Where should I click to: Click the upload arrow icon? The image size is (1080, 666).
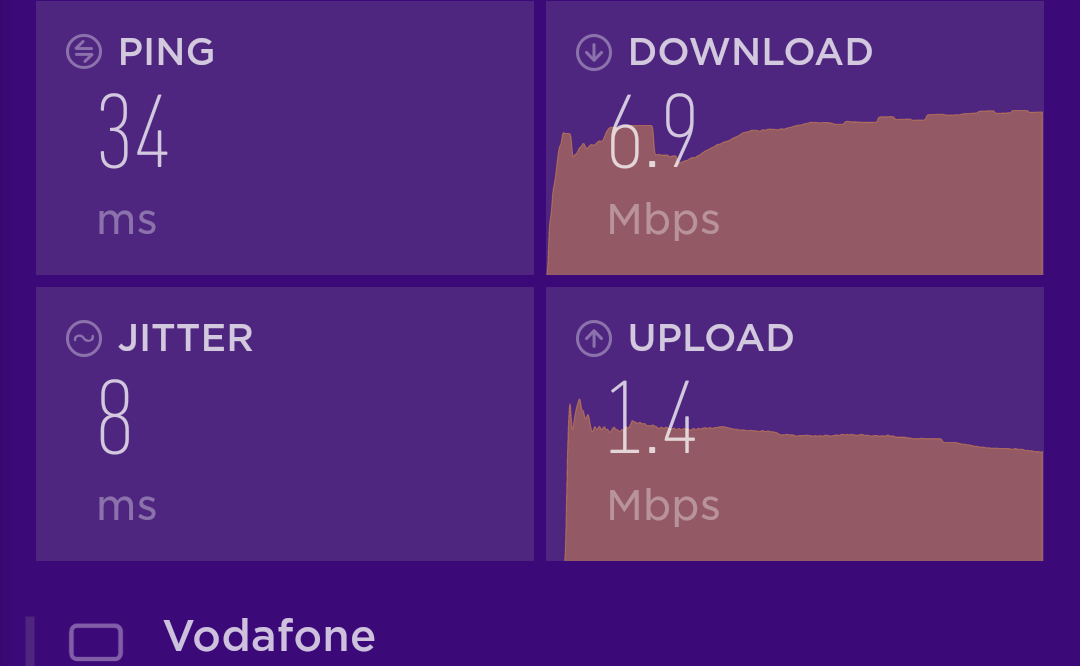point(594,338)
